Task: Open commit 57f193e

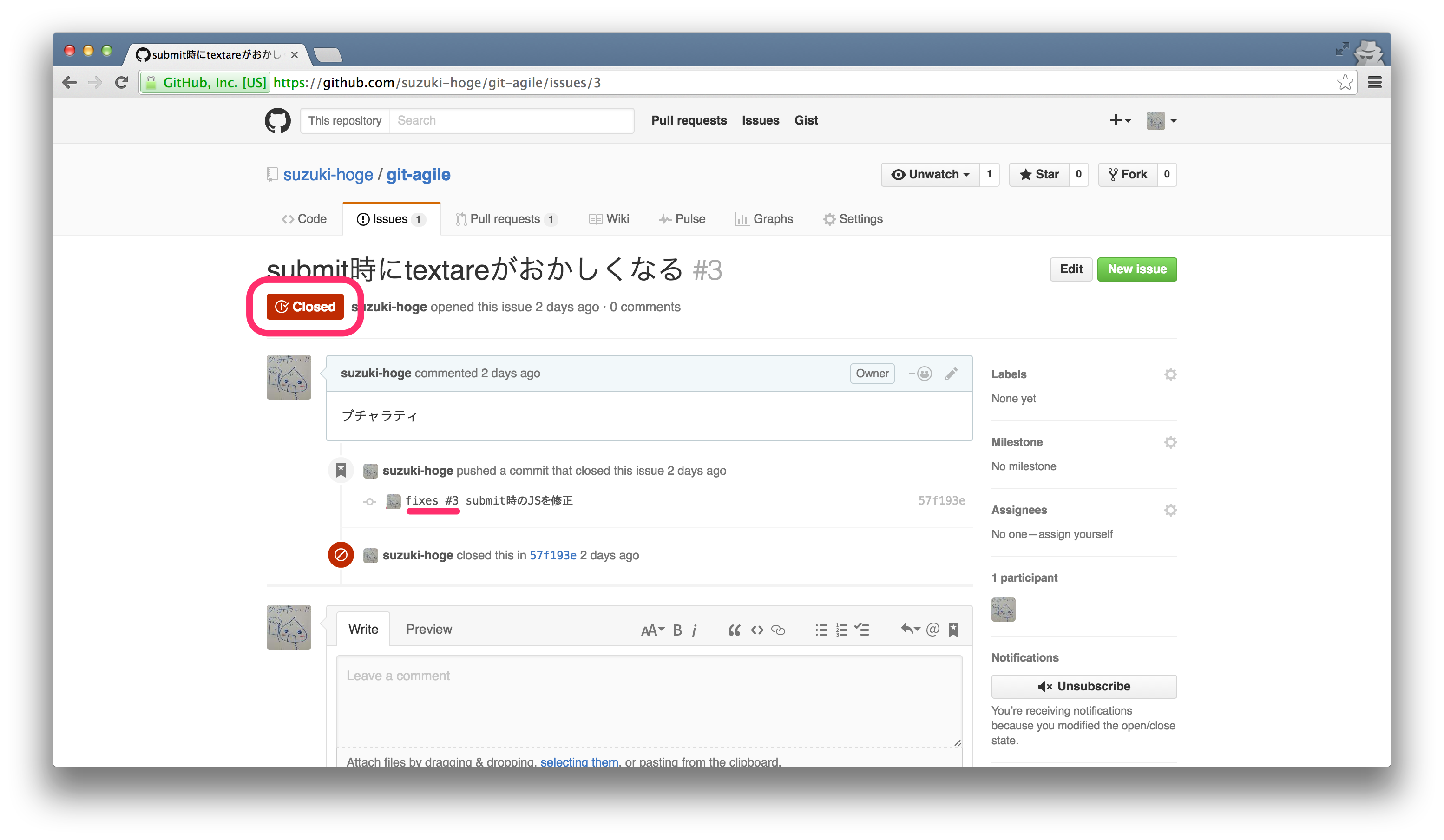Action: [x=552, y=555]
